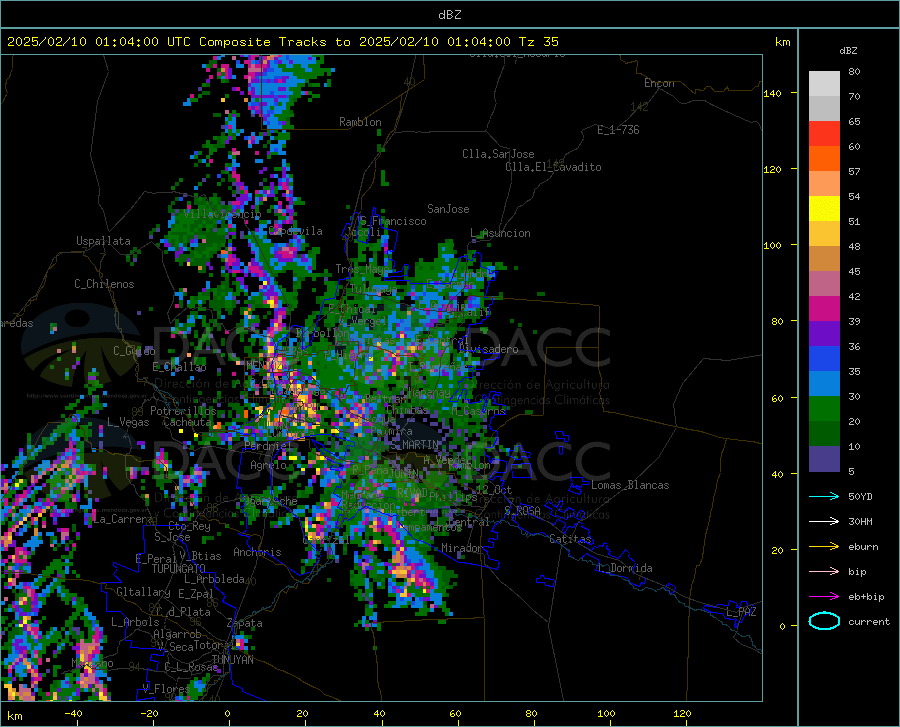The height and width of the screenshot is (727, 900).
Task: Click the Anchoris map label
Action: (x=257, y=553)
